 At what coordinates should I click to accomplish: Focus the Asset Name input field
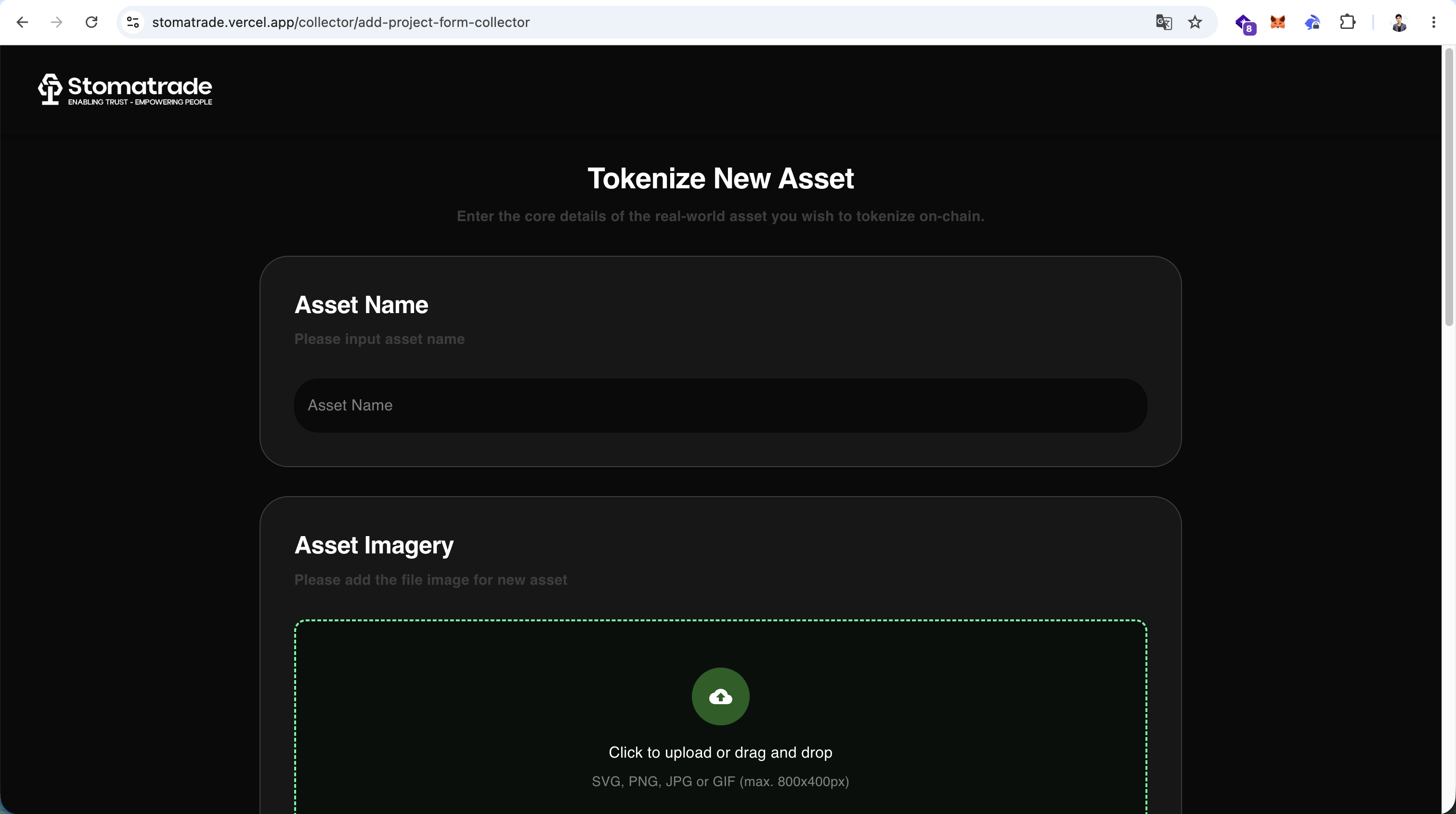[721, 405]
